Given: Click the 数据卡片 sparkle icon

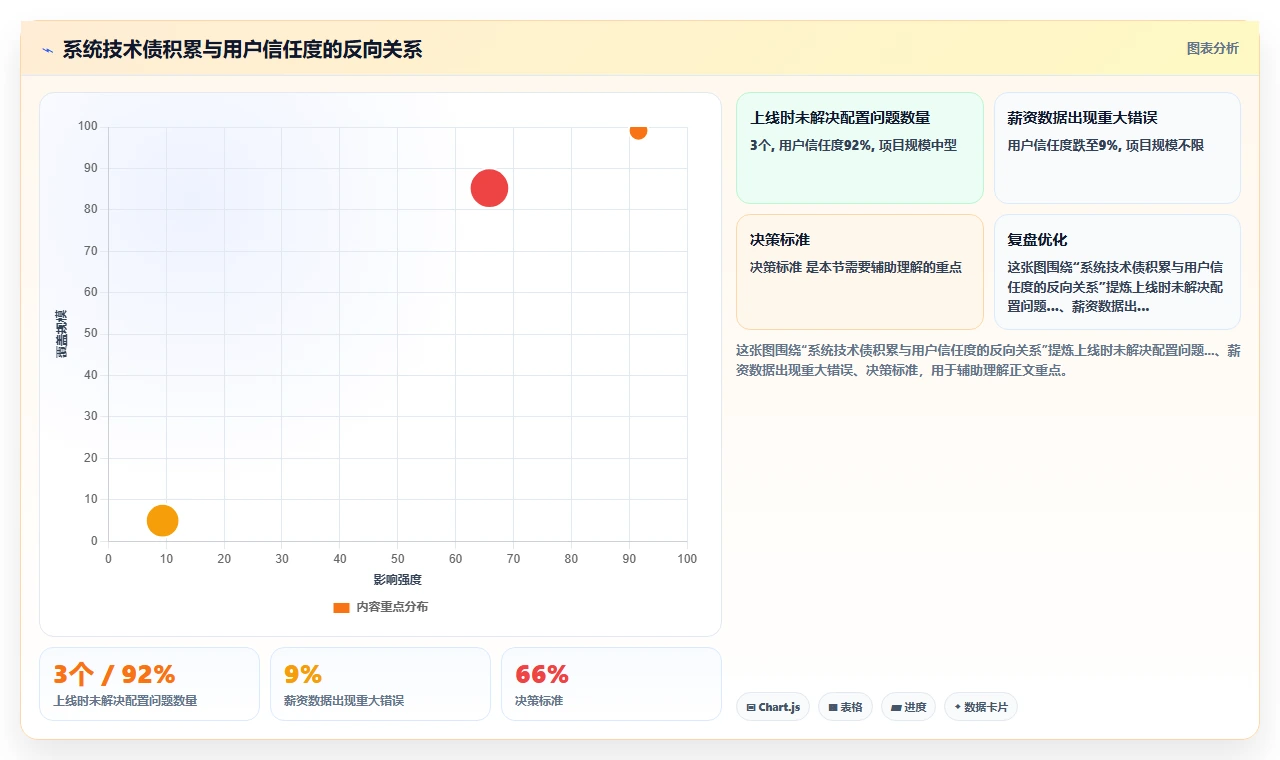Looking at the screenshot, I should (957, 707).
